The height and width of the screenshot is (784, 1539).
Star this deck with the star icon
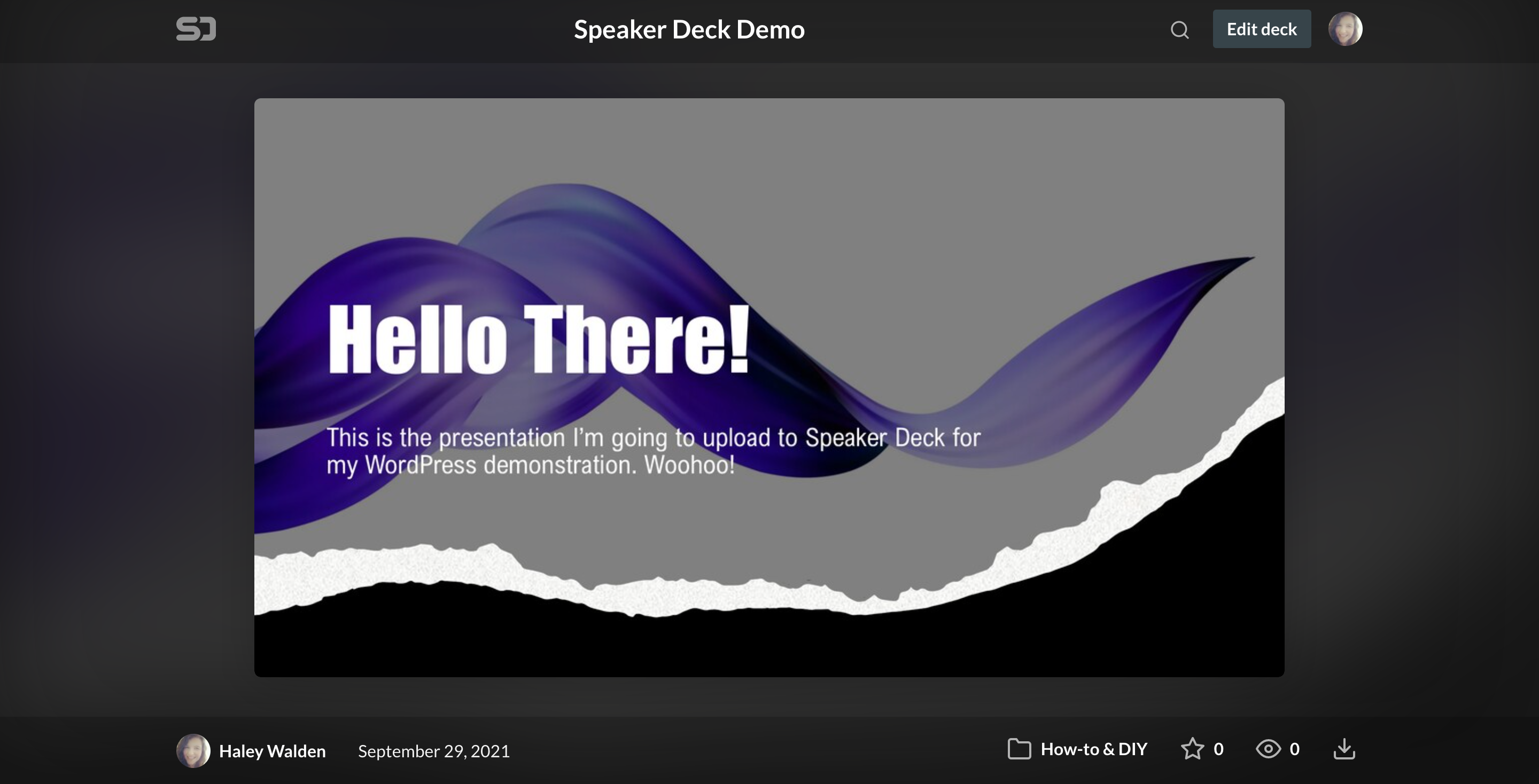[1192, 749]
